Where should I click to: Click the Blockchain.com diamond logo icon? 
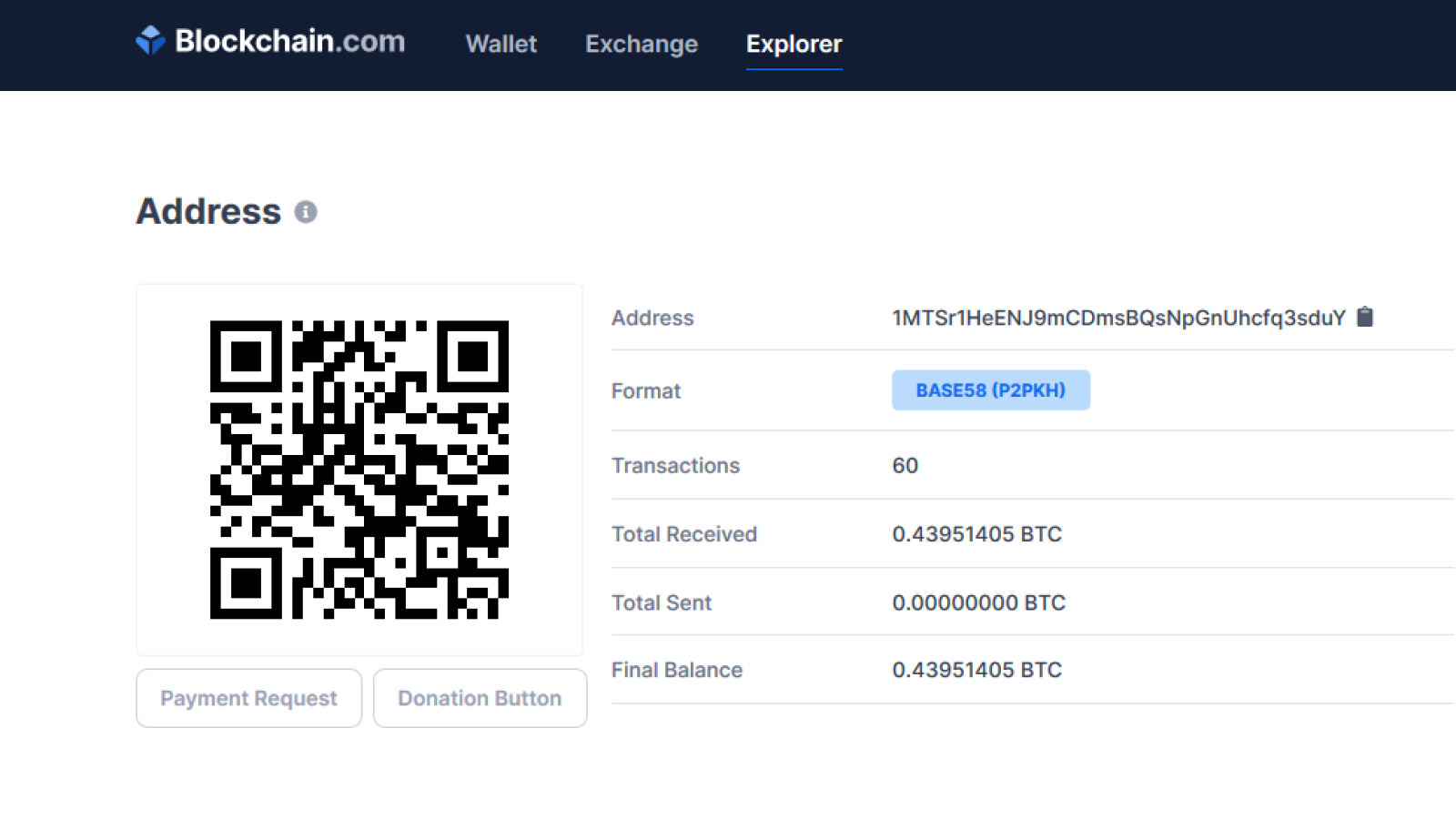(150, 40)
